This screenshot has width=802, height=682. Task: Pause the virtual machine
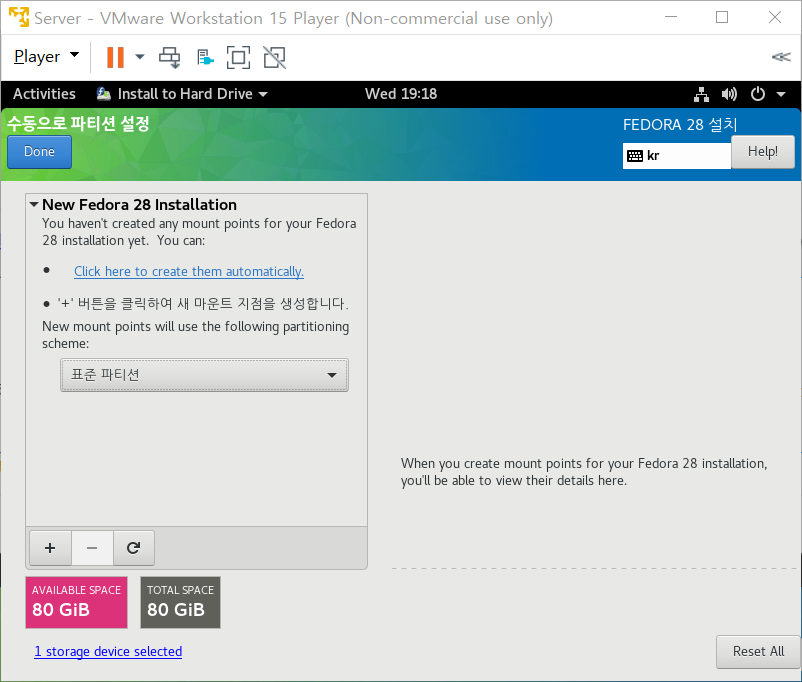click(115, 57)
